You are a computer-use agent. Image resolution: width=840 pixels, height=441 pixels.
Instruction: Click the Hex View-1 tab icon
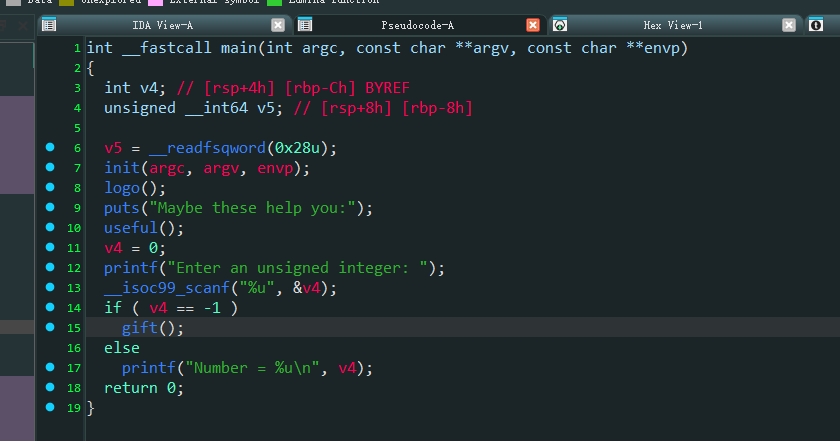(x=561, y=25)
